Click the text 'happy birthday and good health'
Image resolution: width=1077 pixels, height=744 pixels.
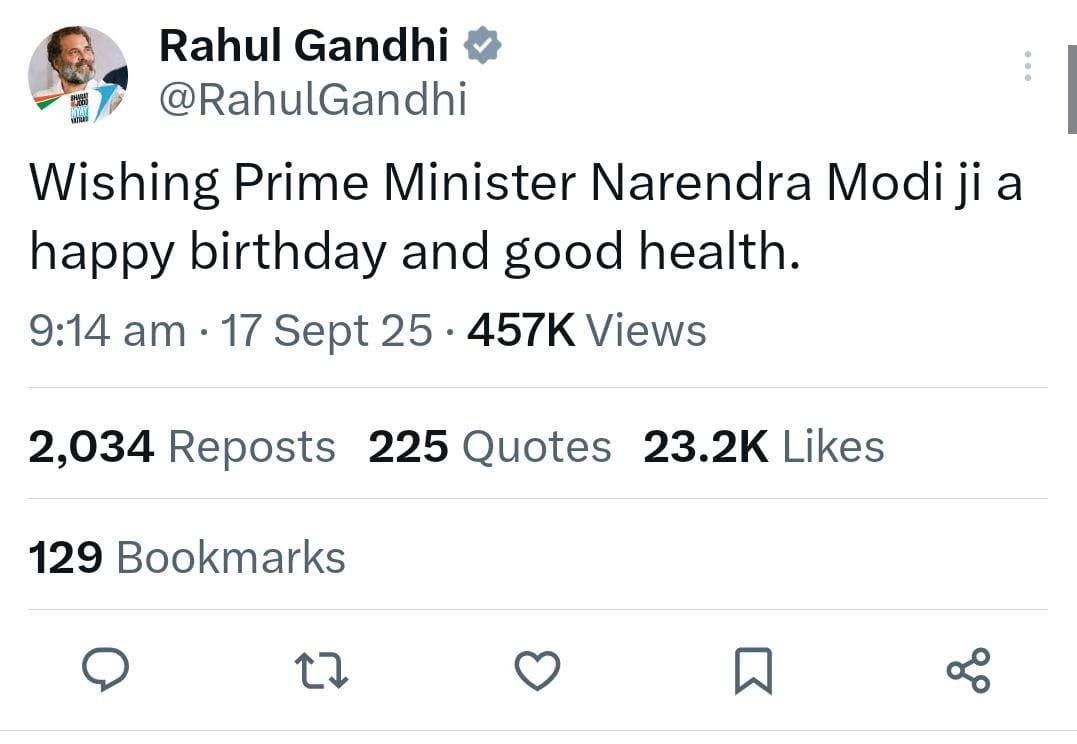(x=414, y=254)
